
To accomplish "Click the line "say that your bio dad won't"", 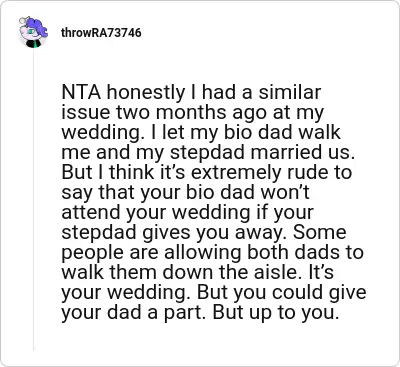I will (x=185, y=192).
